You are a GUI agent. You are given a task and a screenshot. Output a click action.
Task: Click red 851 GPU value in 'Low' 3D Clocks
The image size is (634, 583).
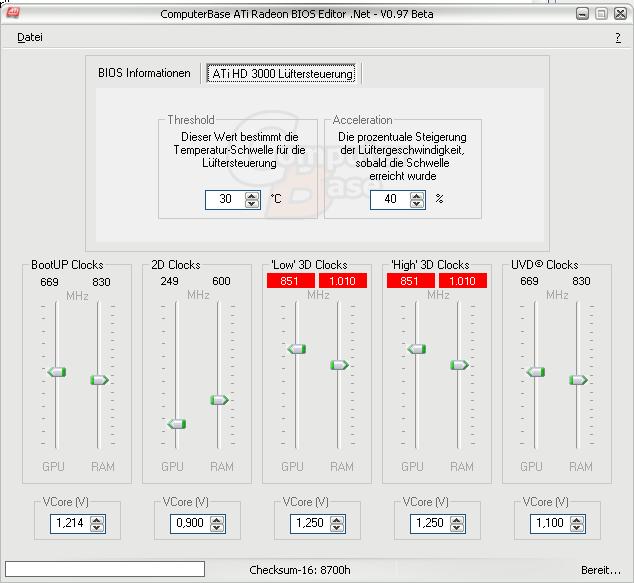click(291, 281)
